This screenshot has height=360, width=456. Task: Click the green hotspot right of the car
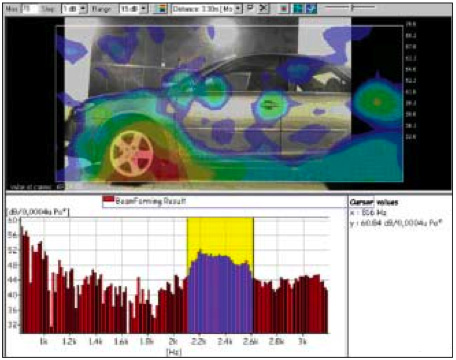click(x=377, y=102)
